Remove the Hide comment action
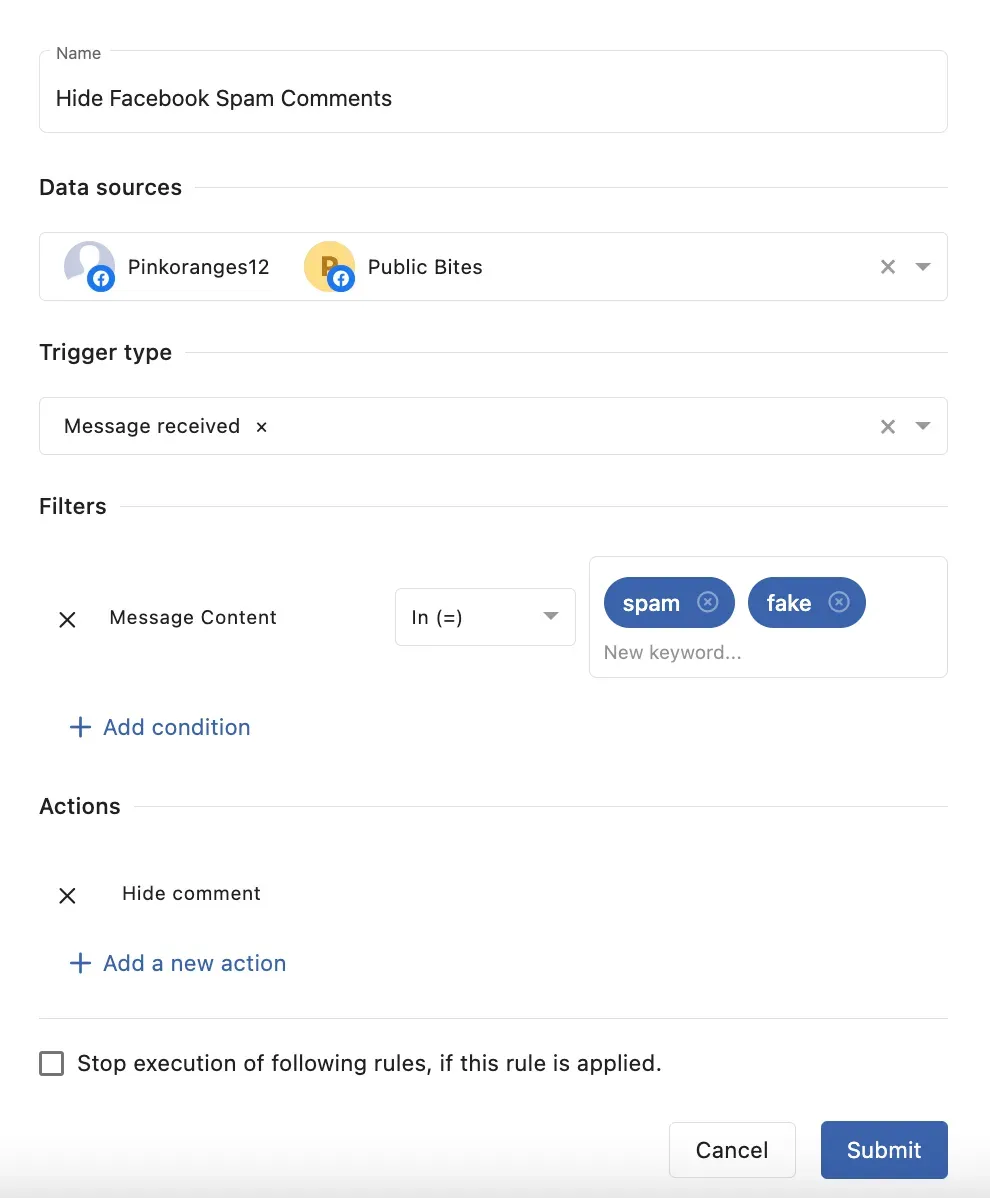Screen dimensions: 990x1198 click(67, 895)
